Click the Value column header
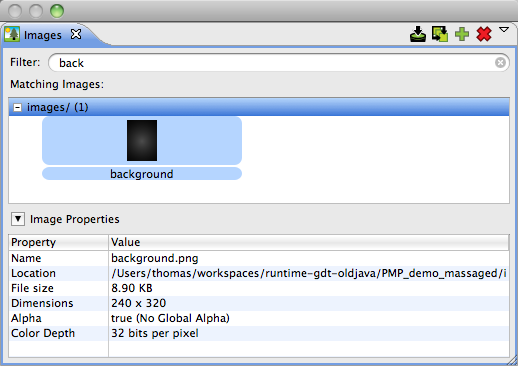This screenshot has height=366, width=518. [309, 242]
